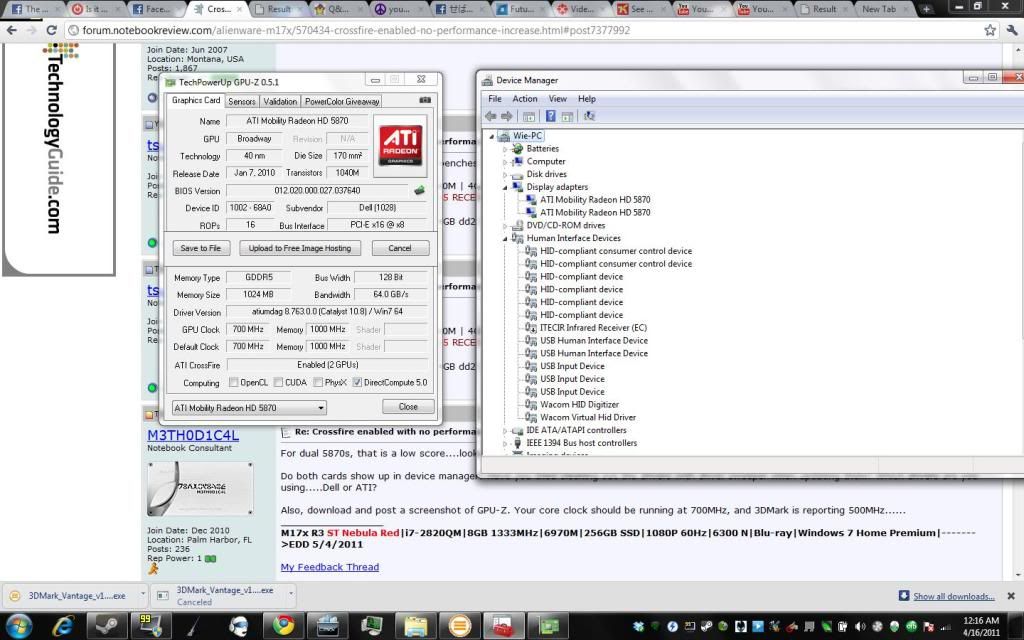Collapse the Human Interface Devices node
The width and height of the screenshot is (1024, 640).
tap(505, 238)
